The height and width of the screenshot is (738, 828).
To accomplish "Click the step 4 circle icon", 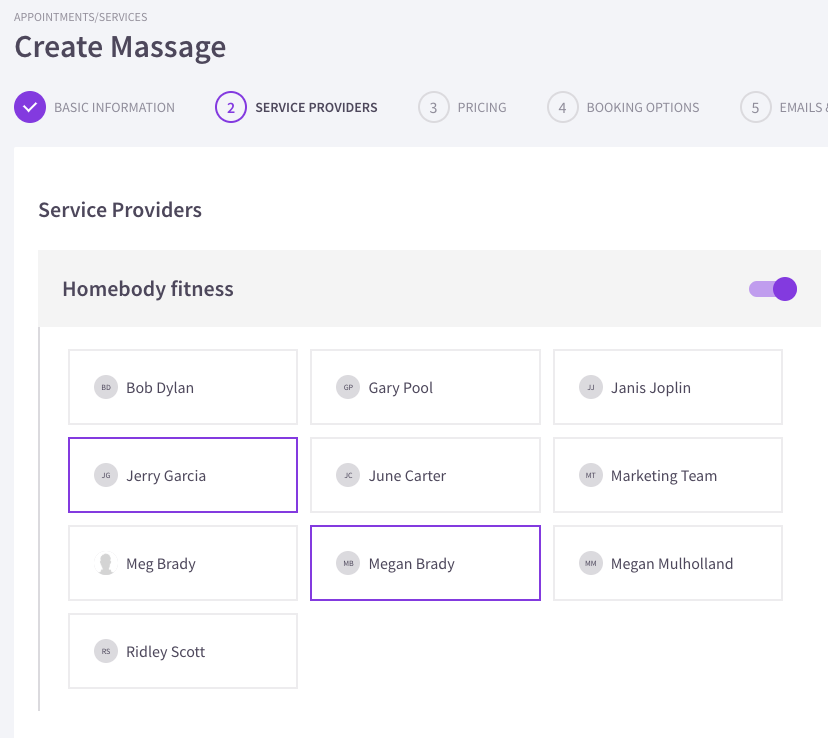I will pyautogui.click(x=562, y=107).
